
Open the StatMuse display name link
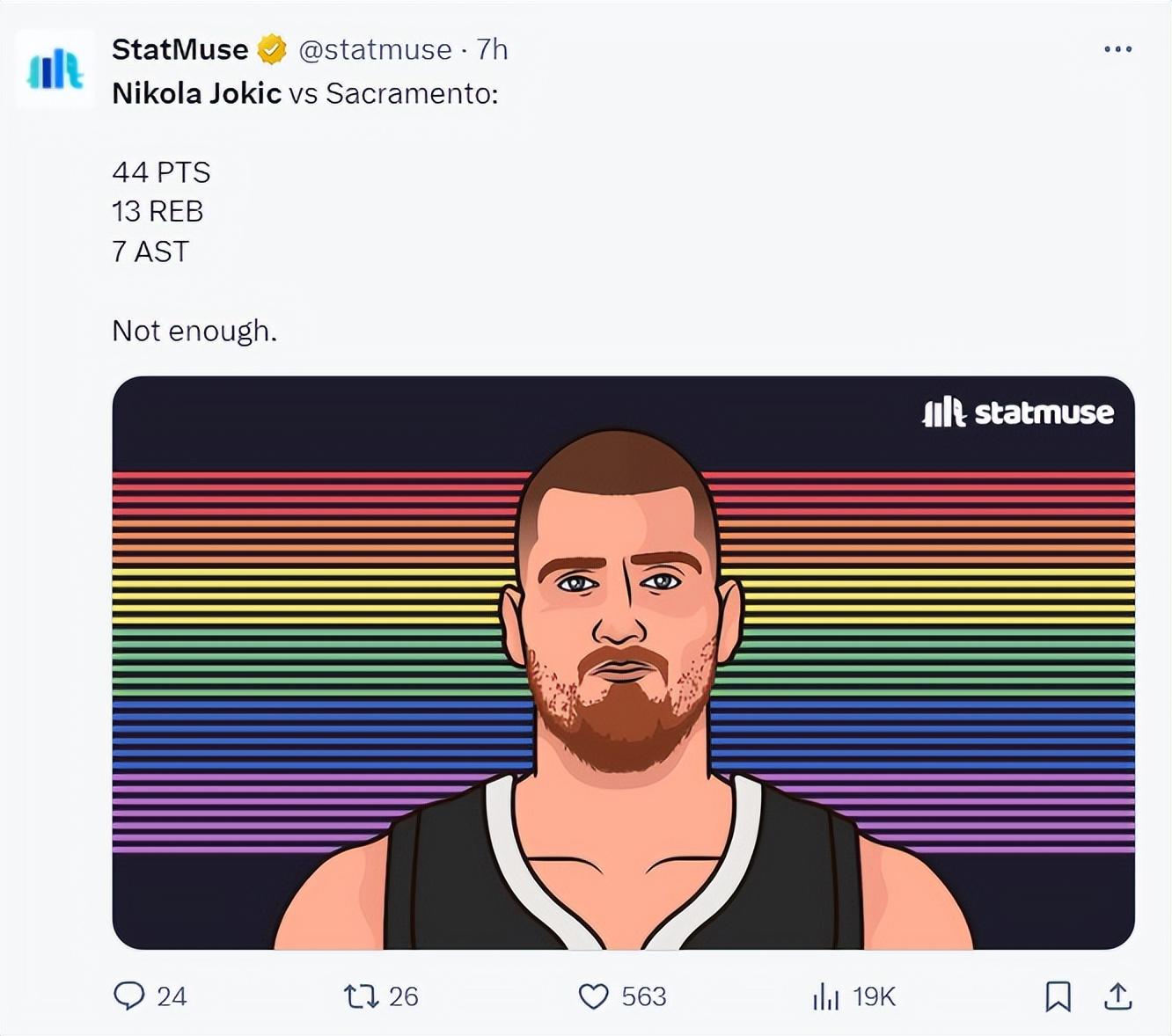(179, 49)
